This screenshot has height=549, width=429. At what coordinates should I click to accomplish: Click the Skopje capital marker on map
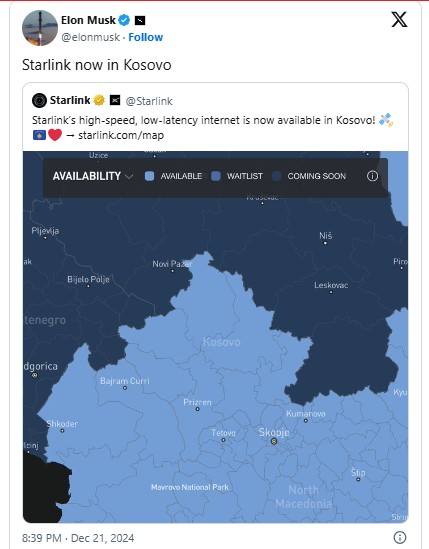[x=274, y=442]
